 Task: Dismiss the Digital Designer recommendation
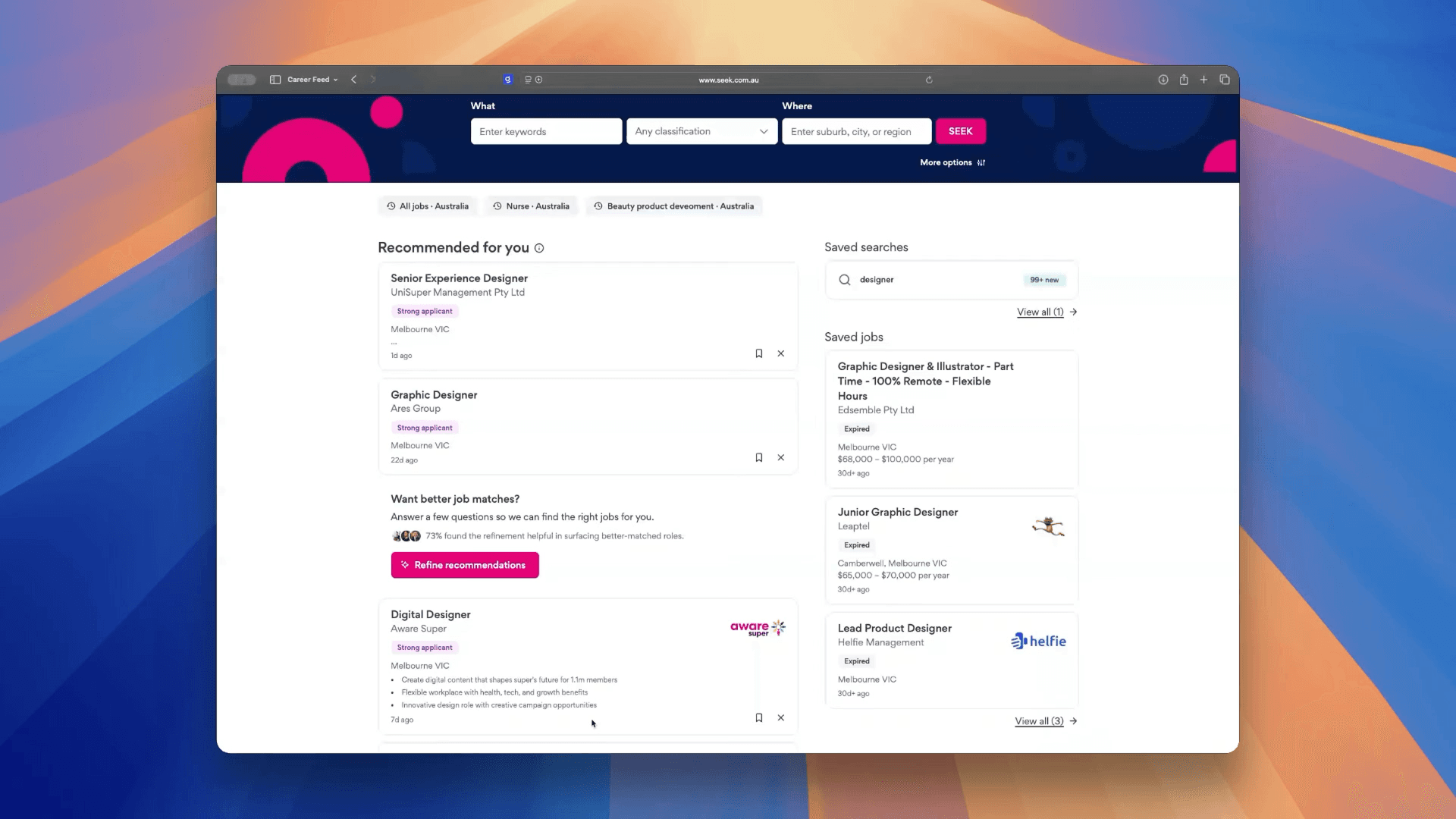click(x=780, y=717)
